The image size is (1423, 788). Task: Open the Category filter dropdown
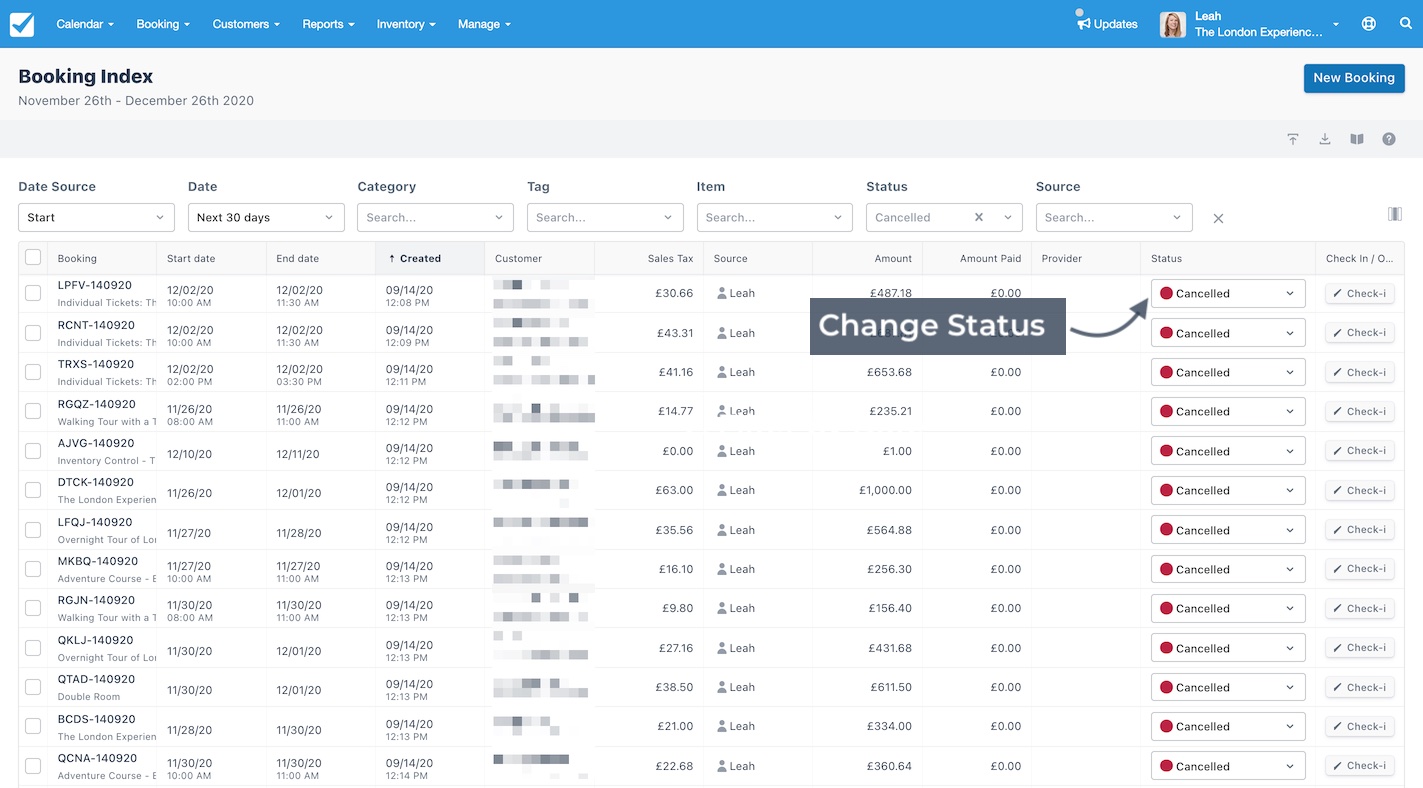(435, 217)
